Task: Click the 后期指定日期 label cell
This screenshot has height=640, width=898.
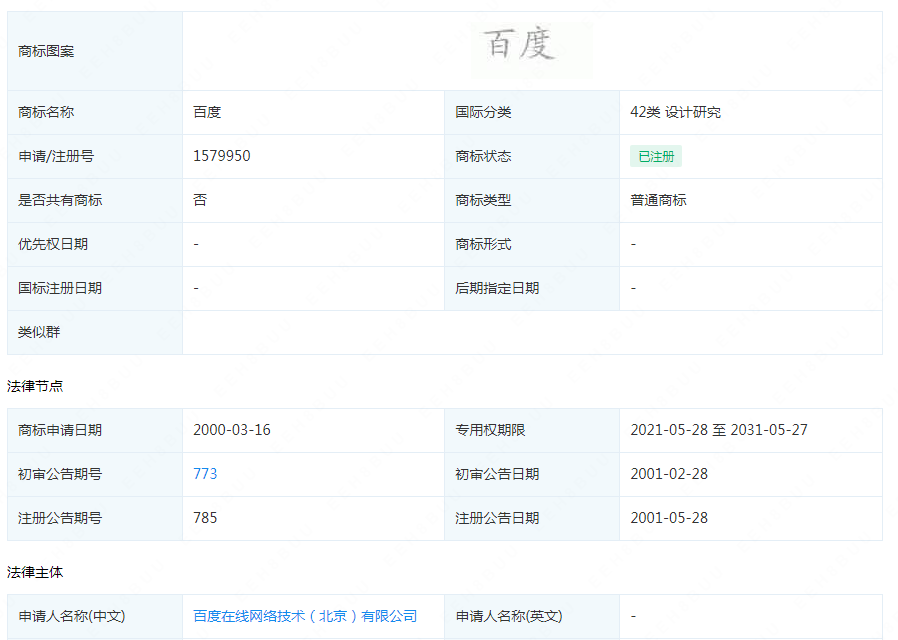Action: 532,289
